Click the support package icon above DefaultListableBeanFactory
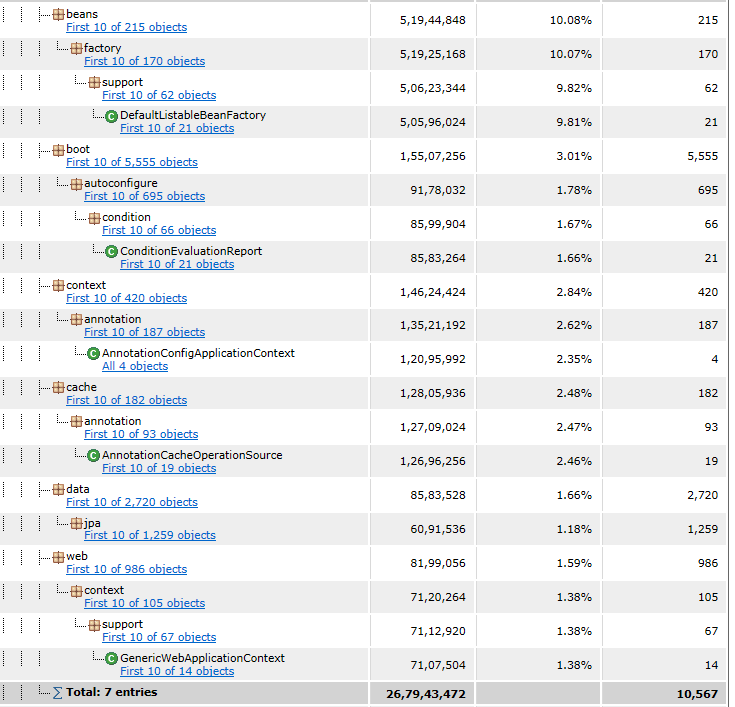 point(94,83)
